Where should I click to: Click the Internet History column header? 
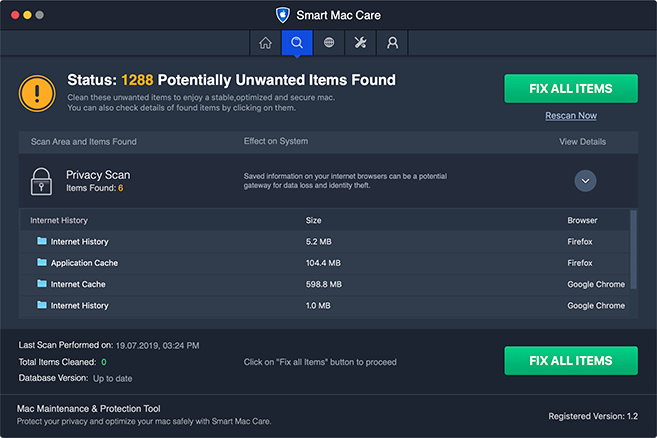59,220
